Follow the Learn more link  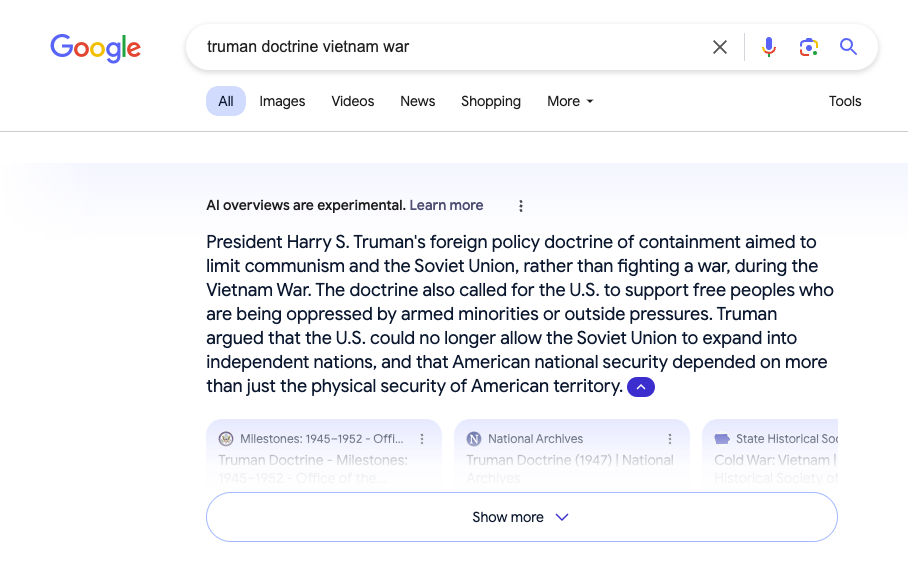click(x=446, y=205)
